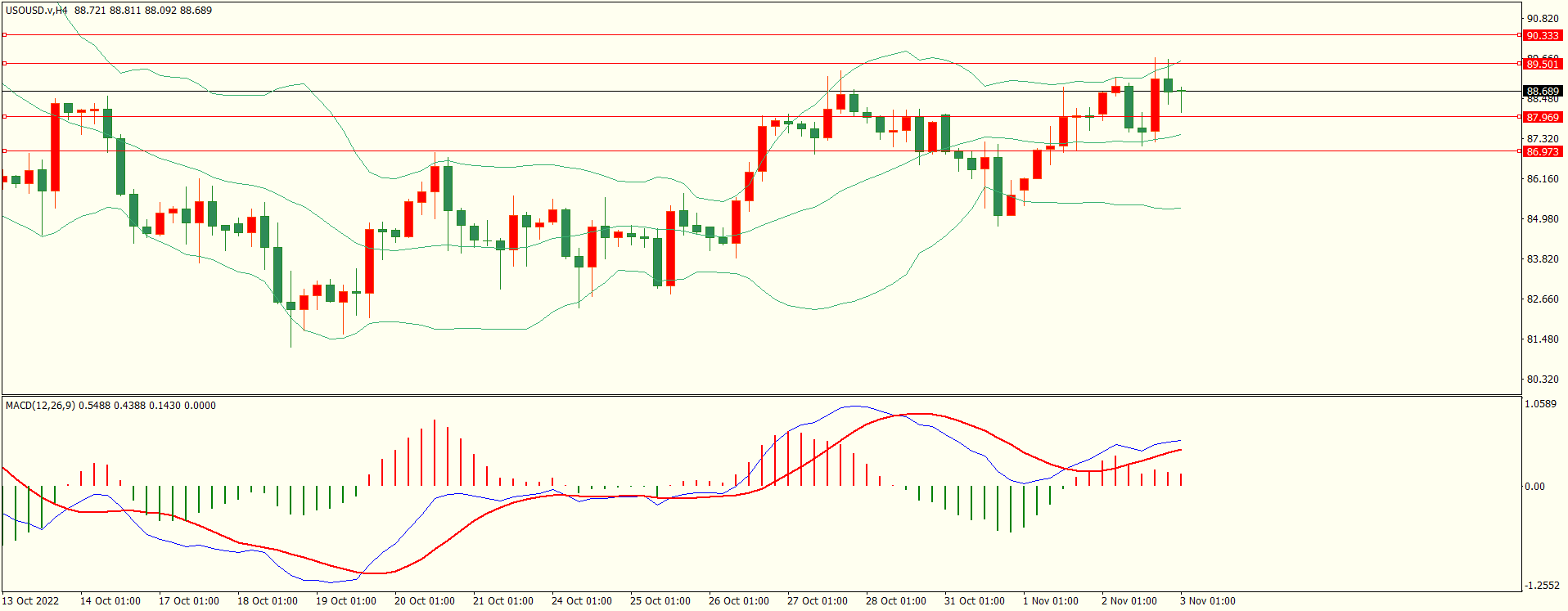
Task: Click the MACD scale value 1.0589
Action: [1540, 404]
